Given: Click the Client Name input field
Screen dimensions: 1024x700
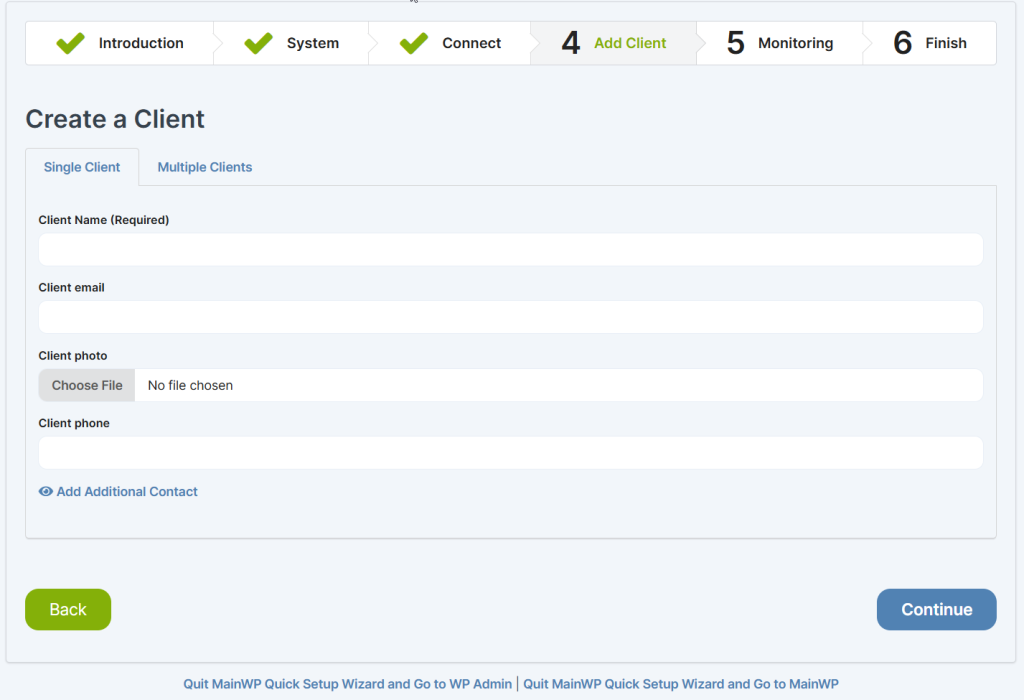Looking at the screenshot, I should 511,249.
